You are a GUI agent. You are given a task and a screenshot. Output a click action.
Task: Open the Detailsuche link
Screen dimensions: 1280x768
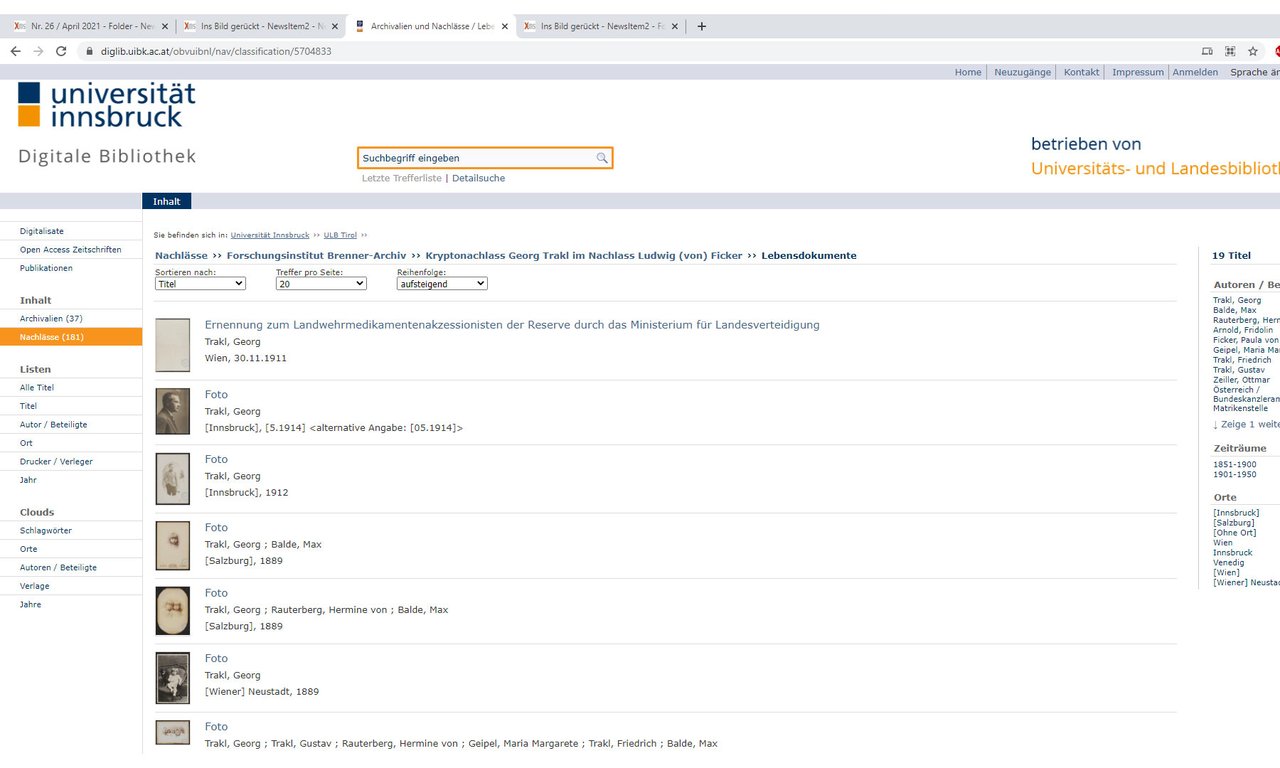pos(478,178)
